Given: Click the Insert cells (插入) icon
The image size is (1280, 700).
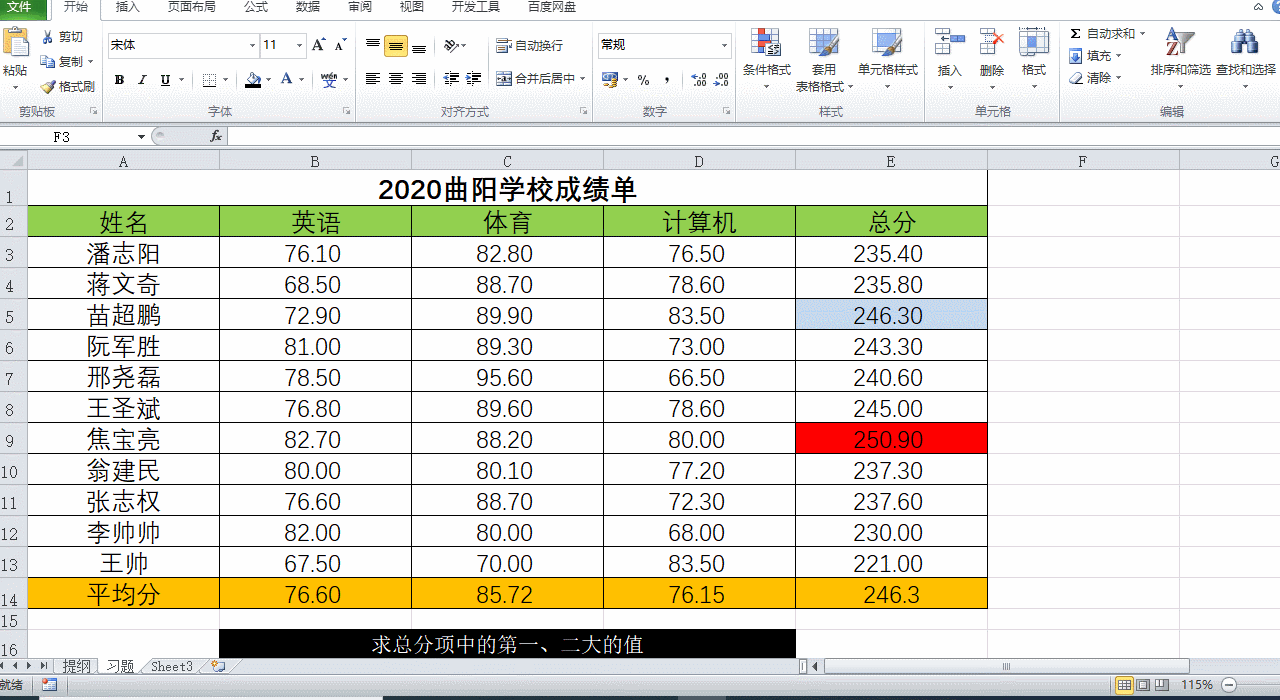Looking at the screenshot, I should (949, 42).
